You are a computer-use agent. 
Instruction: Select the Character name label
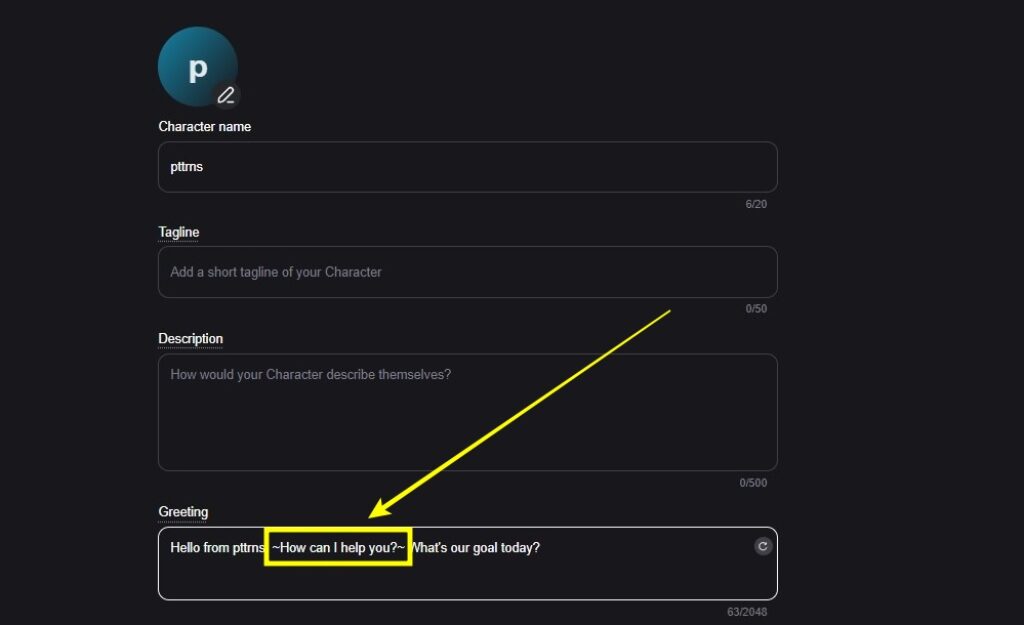204,126
